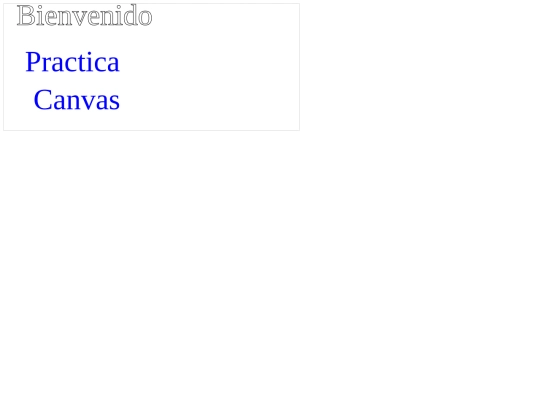Click the letter d in Bienvenido
540x405 pixels.
point(132,16)
